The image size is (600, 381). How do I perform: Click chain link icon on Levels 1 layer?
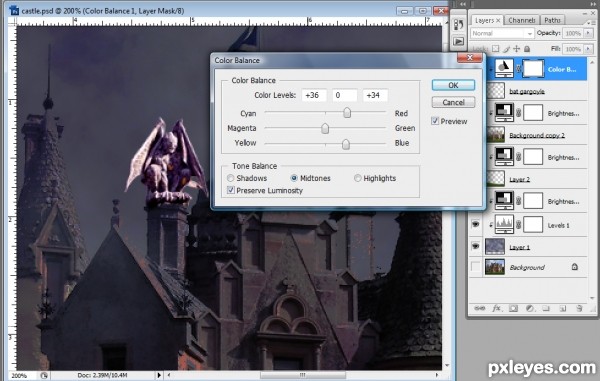tap(518, 225)
